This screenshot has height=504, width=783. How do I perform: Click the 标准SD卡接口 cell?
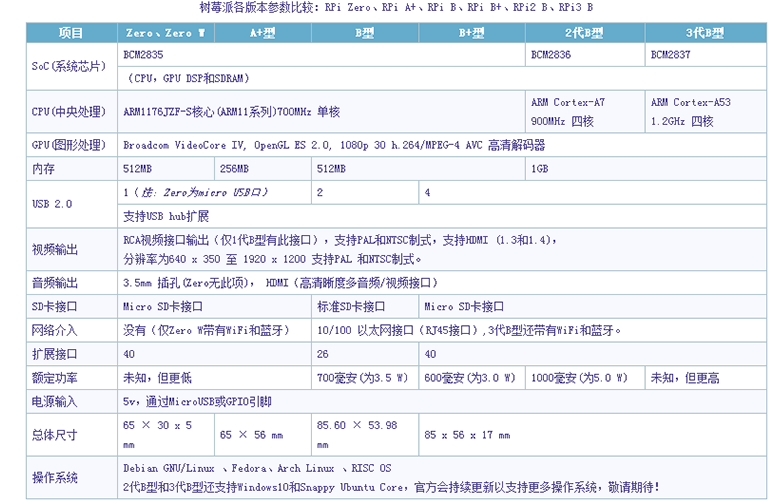[365, 306]
